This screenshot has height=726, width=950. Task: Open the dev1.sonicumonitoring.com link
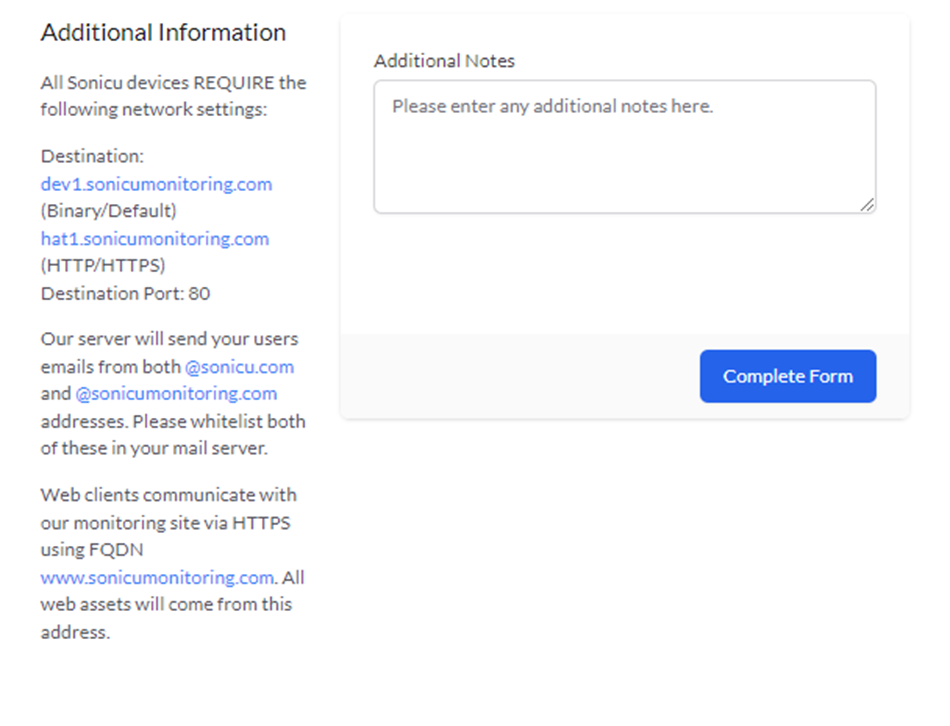point(156,184)
